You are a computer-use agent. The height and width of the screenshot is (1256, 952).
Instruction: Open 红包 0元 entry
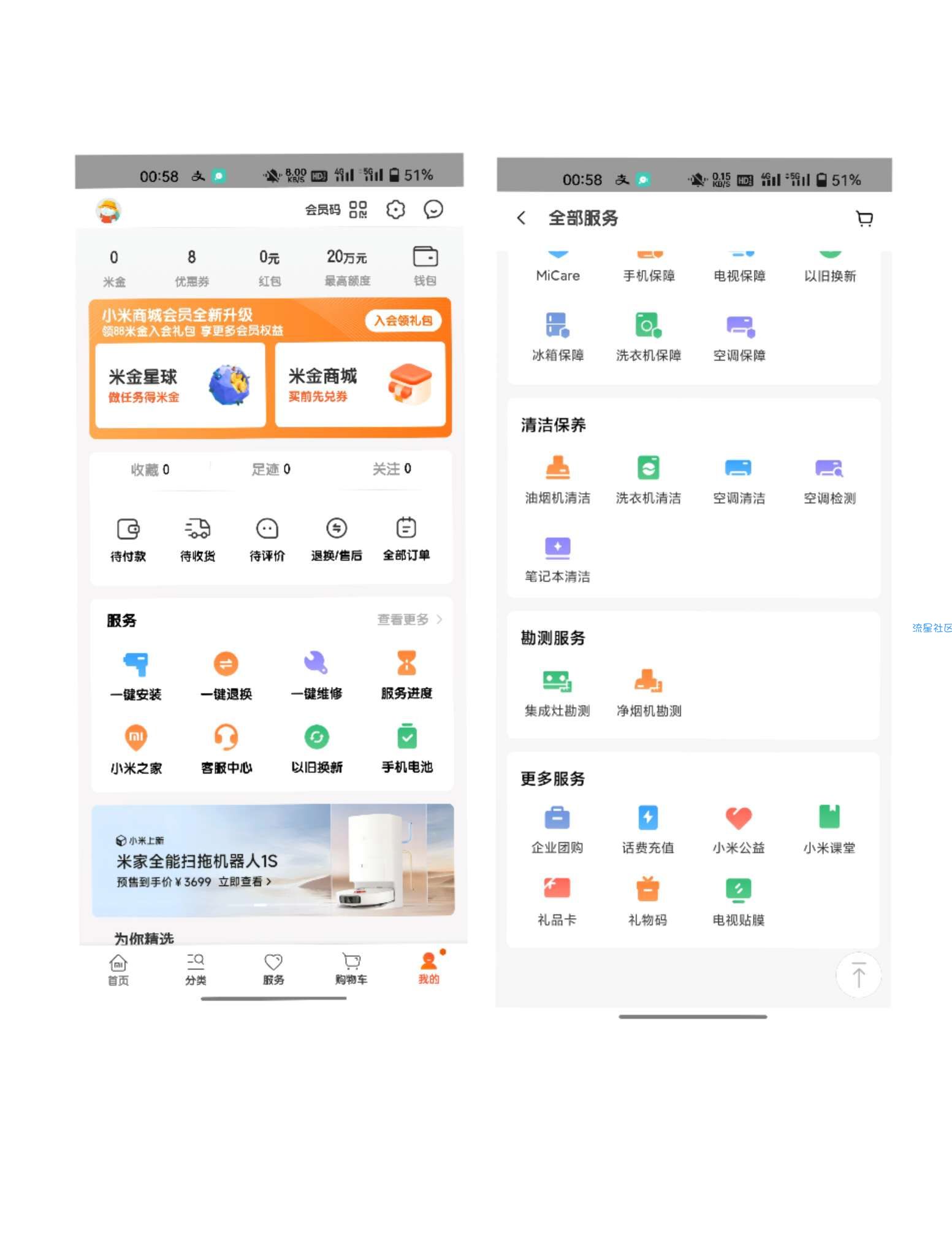point(269,268)
